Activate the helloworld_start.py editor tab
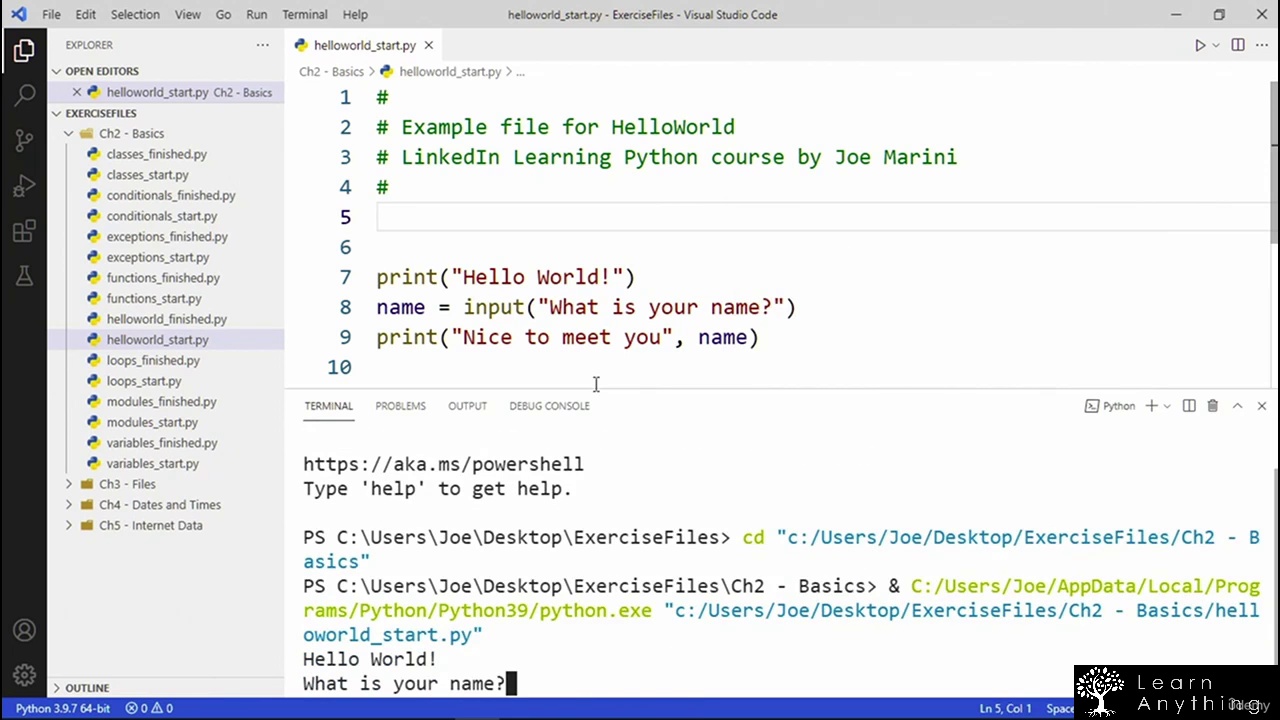Image resolution: width=1280 pixels, height=720 pixels. [364, 45]
